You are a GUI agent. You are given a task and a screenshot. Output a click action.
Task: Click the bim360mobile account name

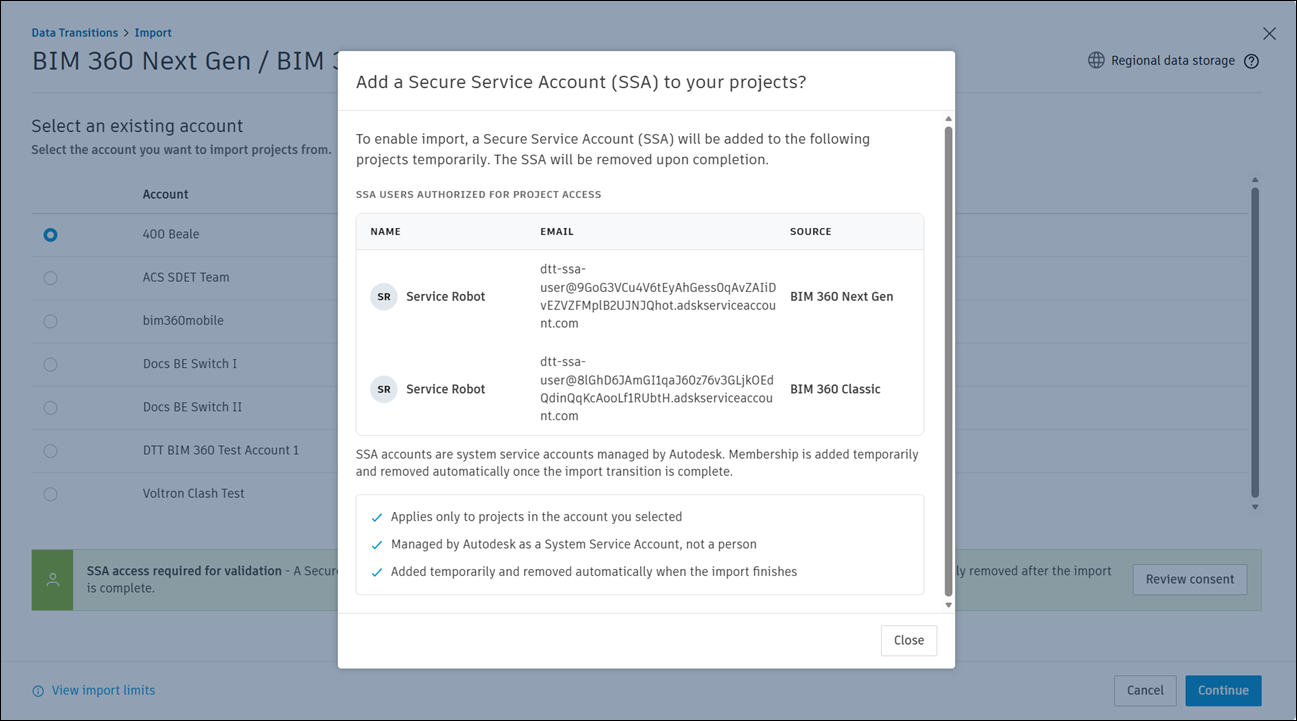click(183, 321)
